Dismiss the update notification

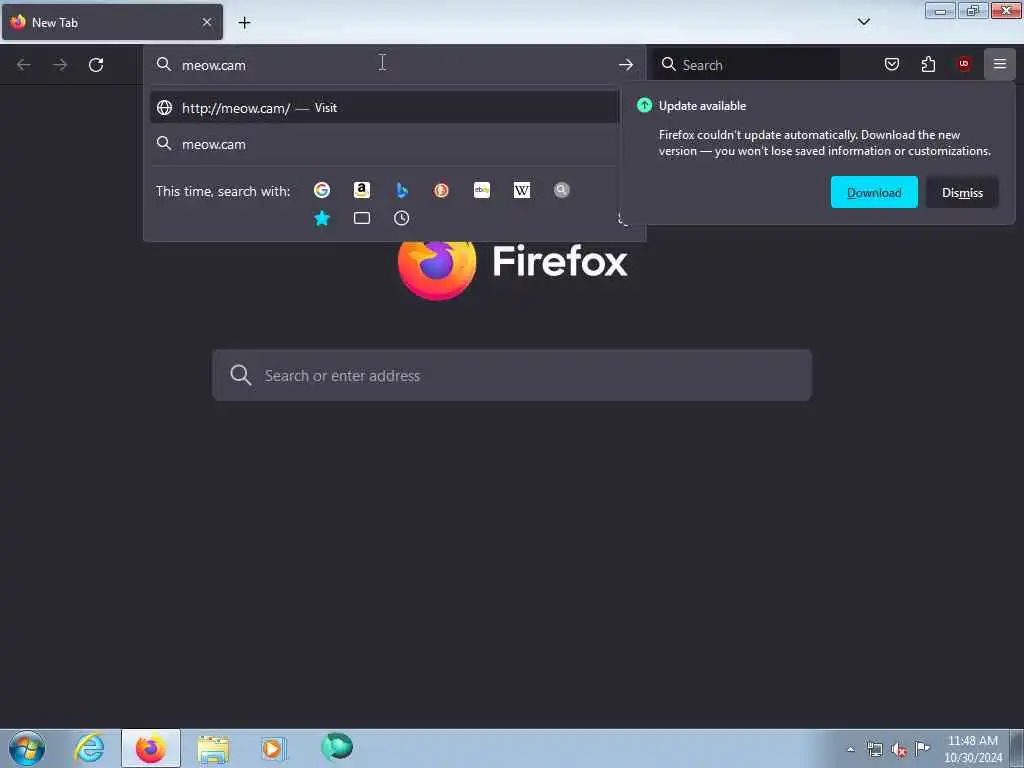tap(962, 193)
